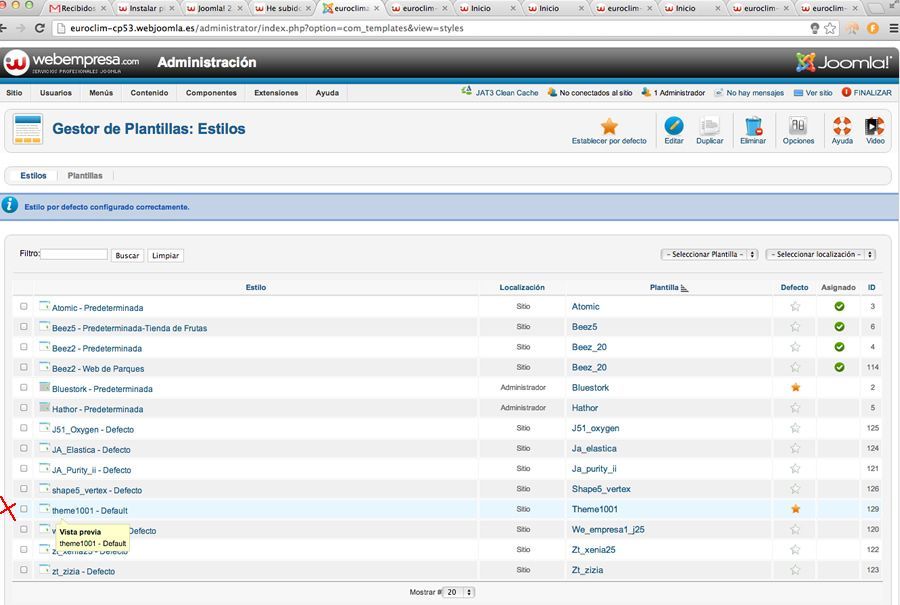Check the Bluestork - Predeterminada checkbox
900x605 pixels.
[x=24, y=387]
